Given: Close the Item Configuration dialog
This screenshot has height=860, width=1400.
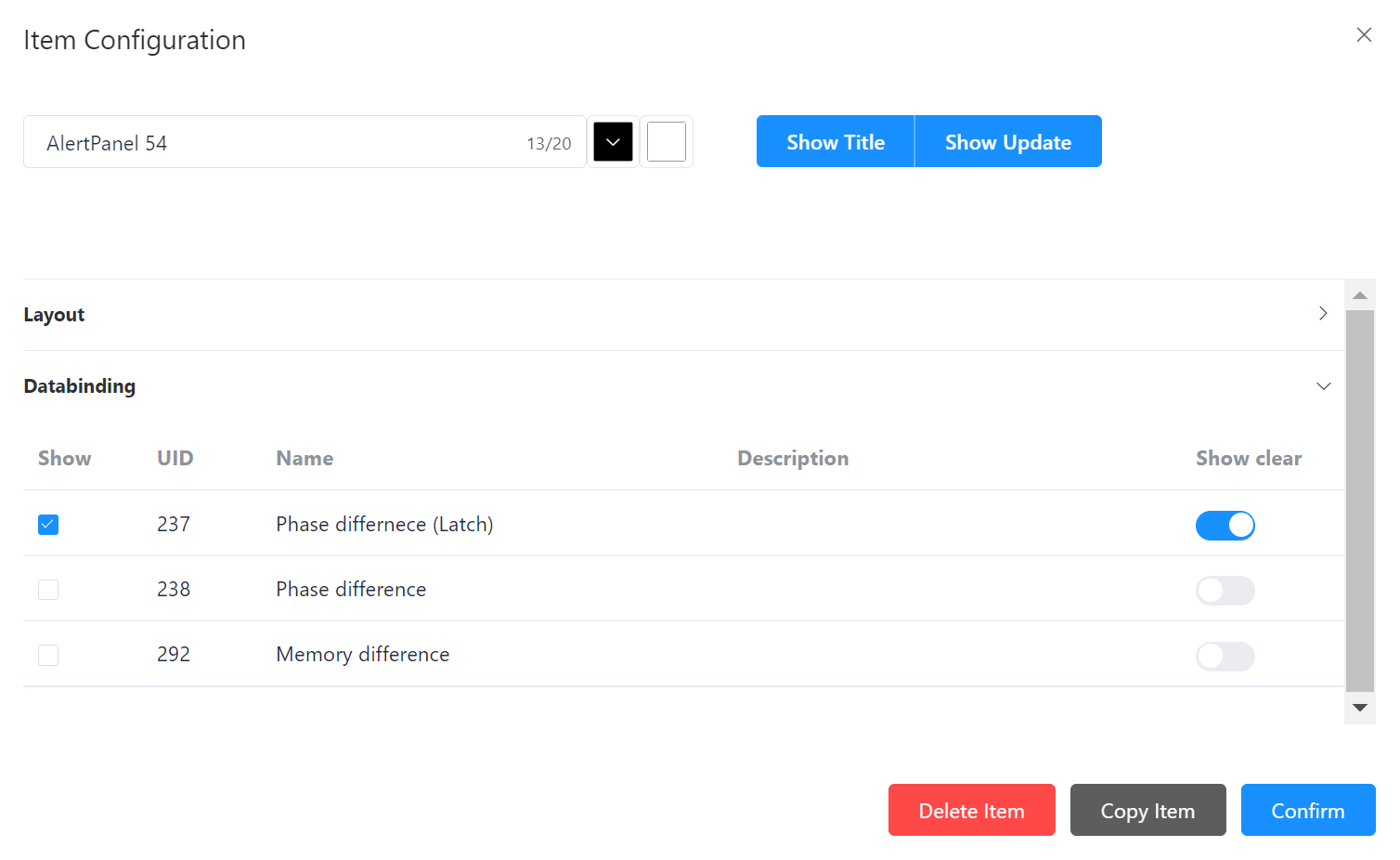Looking at the screenshot, I should (x=1363, y=35).
